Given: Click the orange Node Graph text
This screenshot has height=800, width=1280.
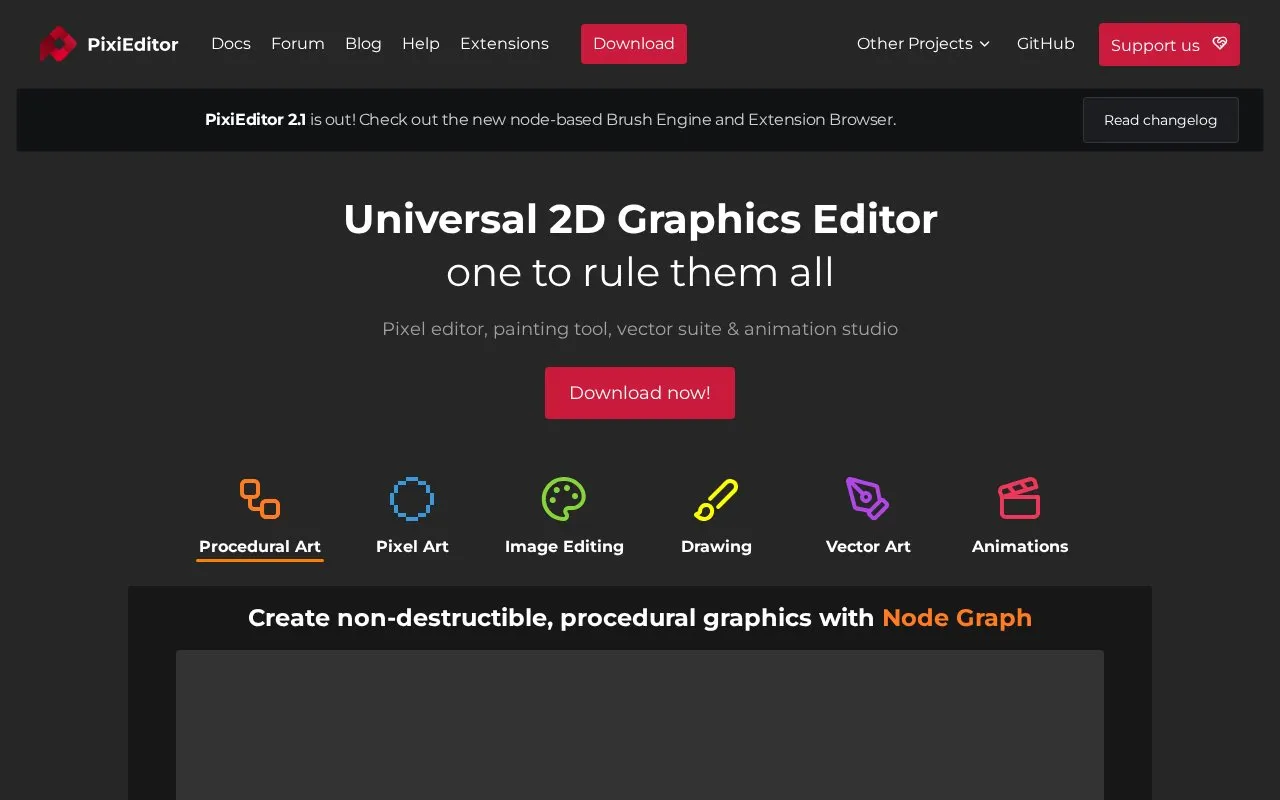Looking at the screenshot, I should pos(957,618).
